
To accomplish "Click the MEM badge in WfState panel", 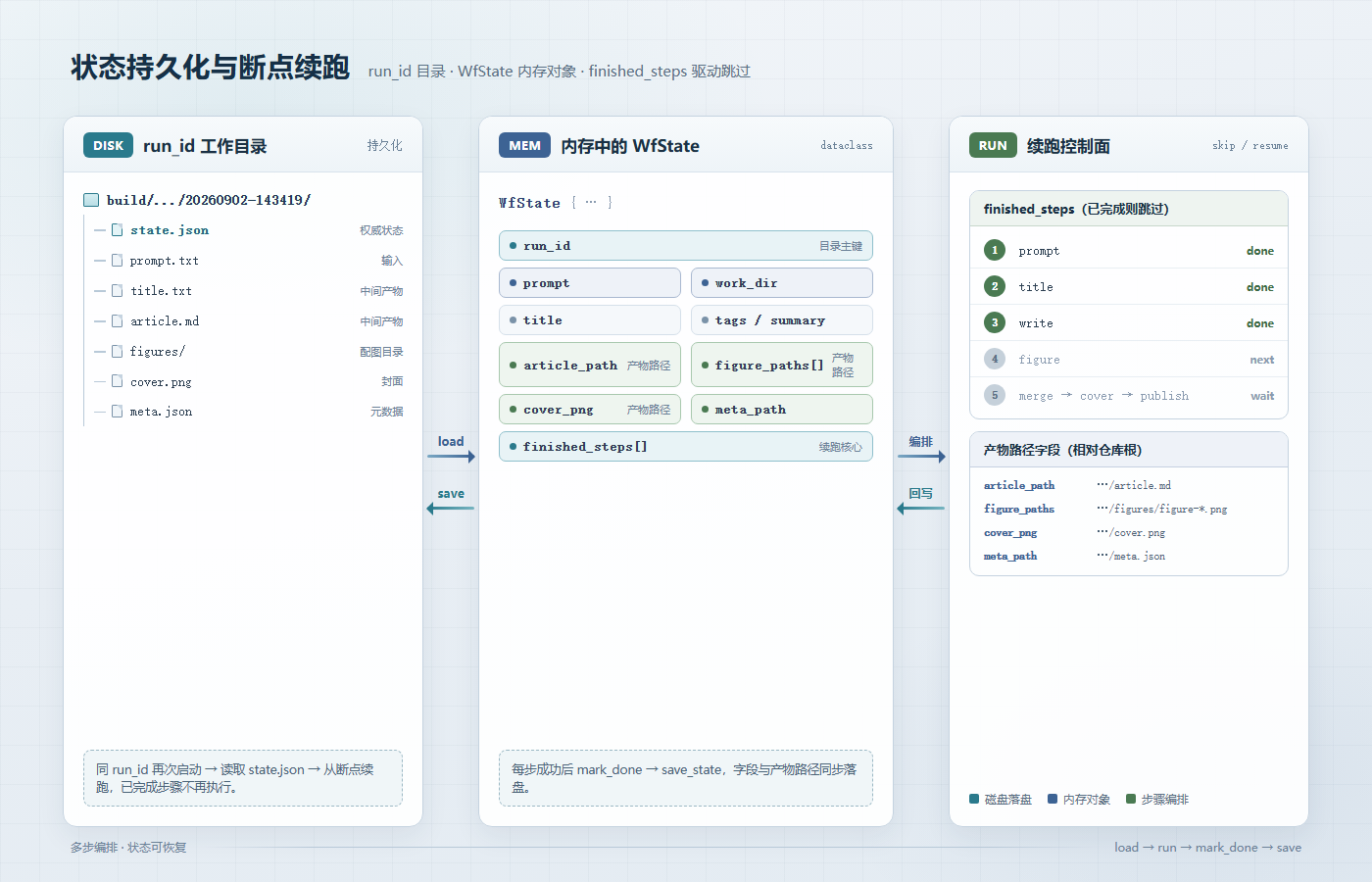I will tap(524, 145).
